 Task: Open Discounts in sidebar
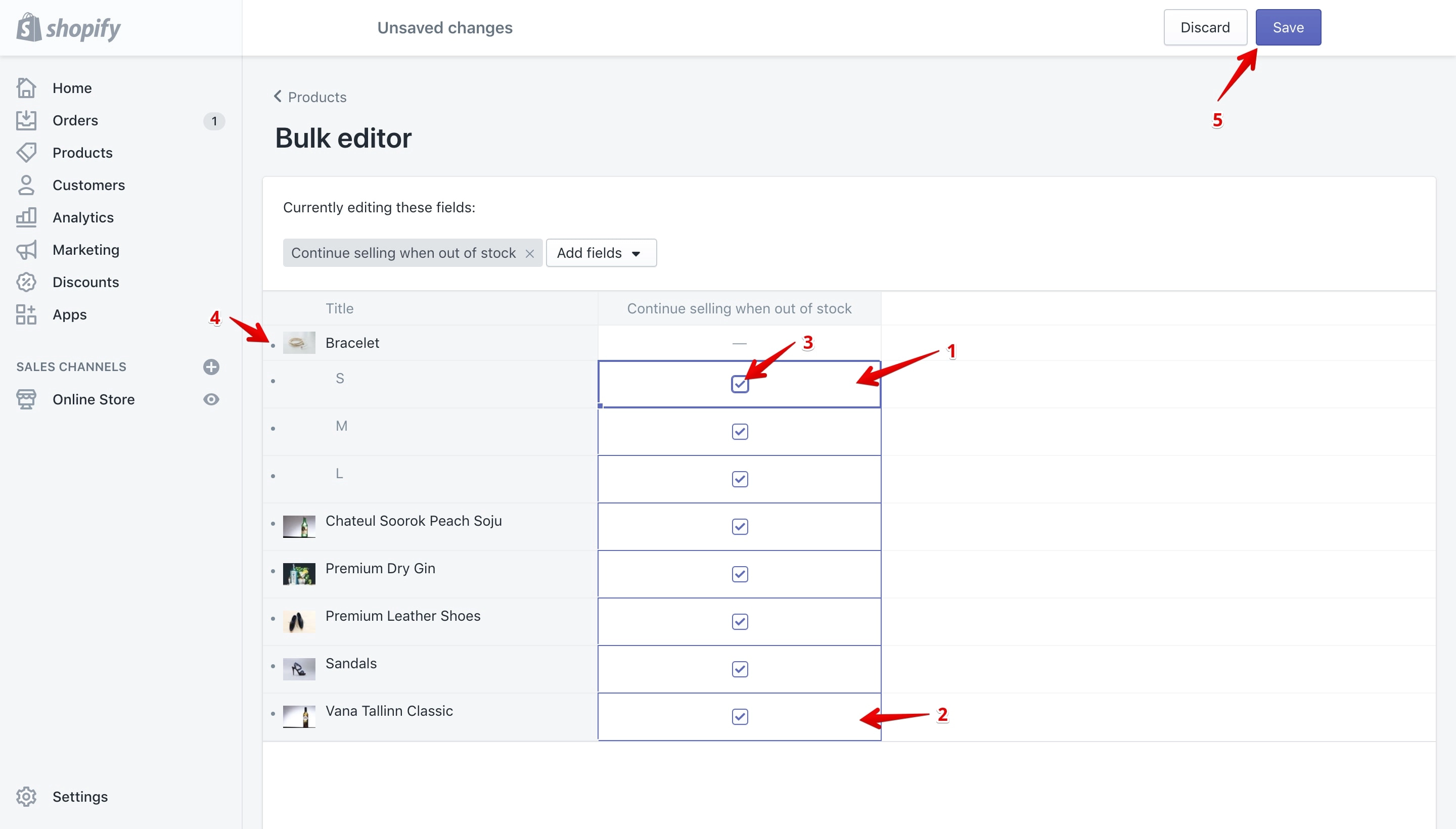[85, 283]
